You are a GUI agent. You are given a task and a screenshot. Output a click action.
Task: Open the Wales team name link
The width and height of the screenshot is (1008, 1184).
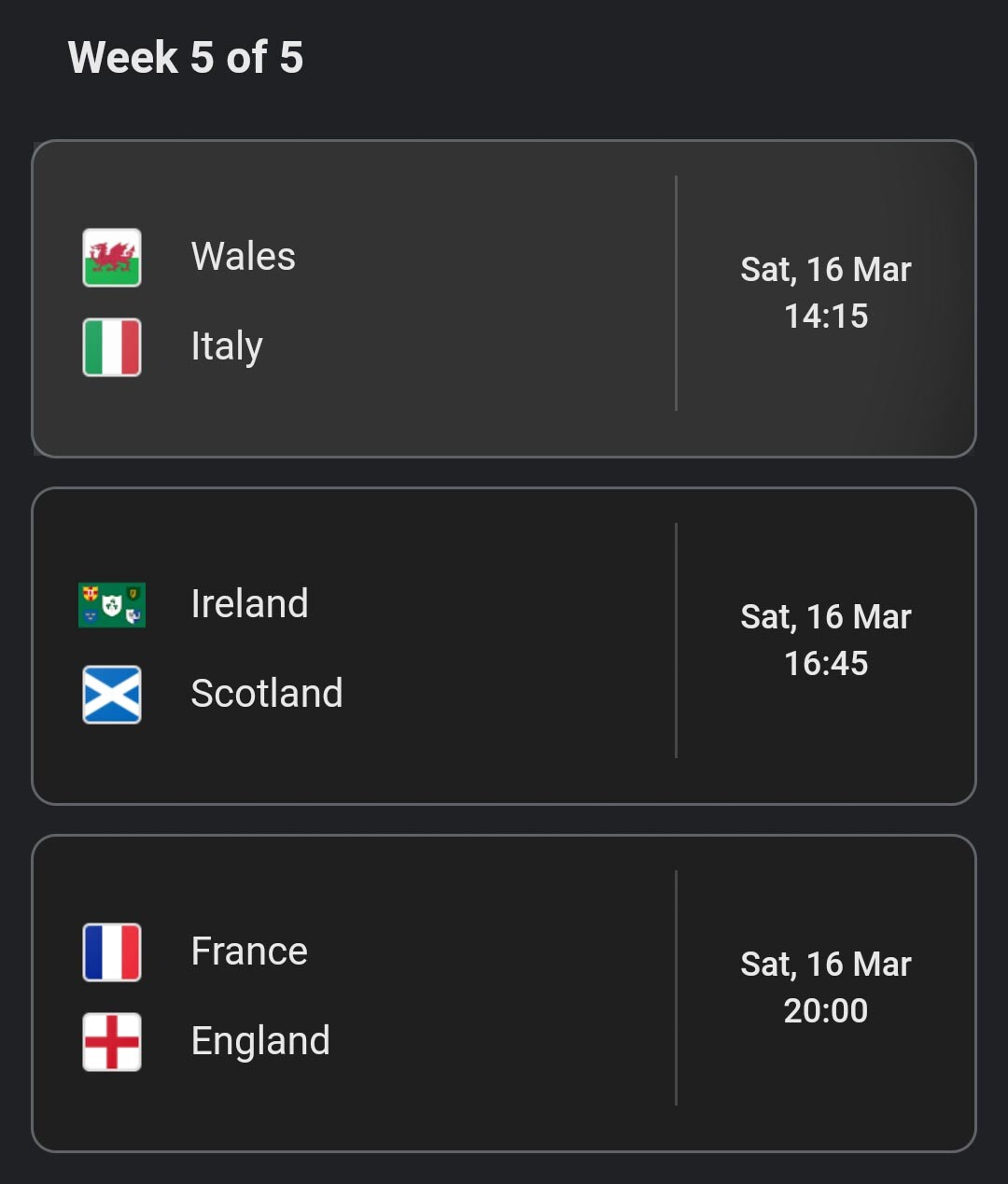[x=244, y=257]
